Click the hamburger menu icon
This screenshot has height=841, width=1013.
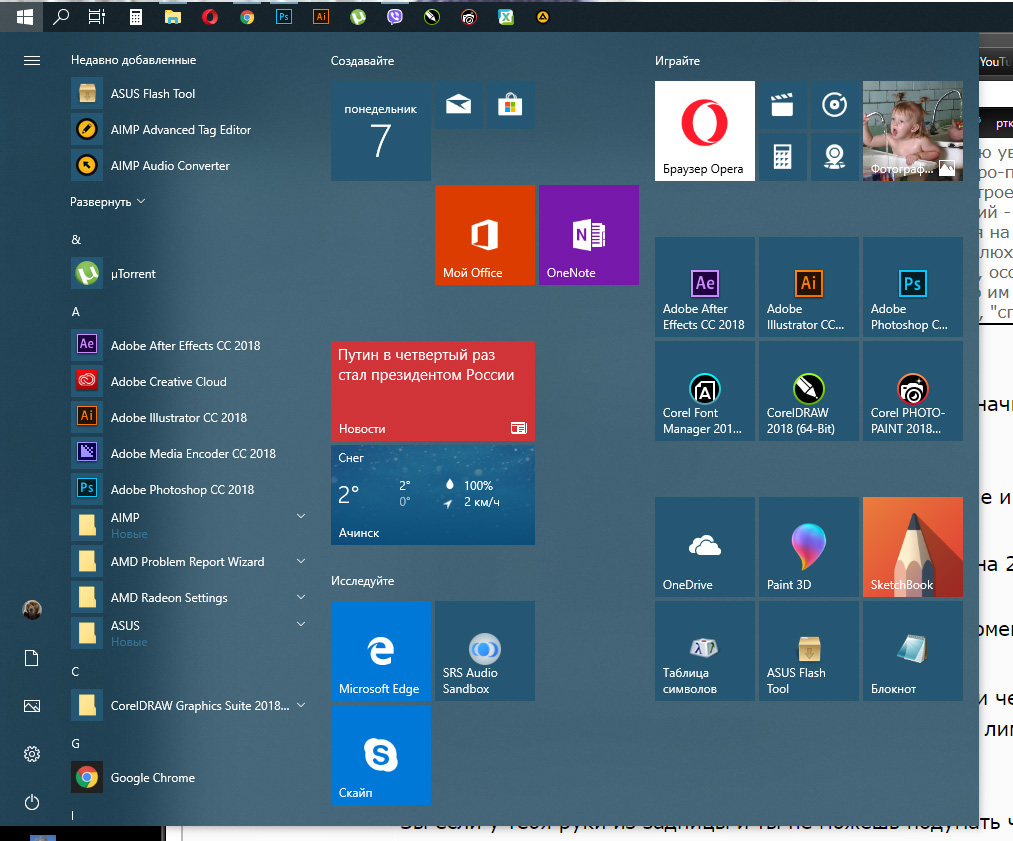click(32, 61)
